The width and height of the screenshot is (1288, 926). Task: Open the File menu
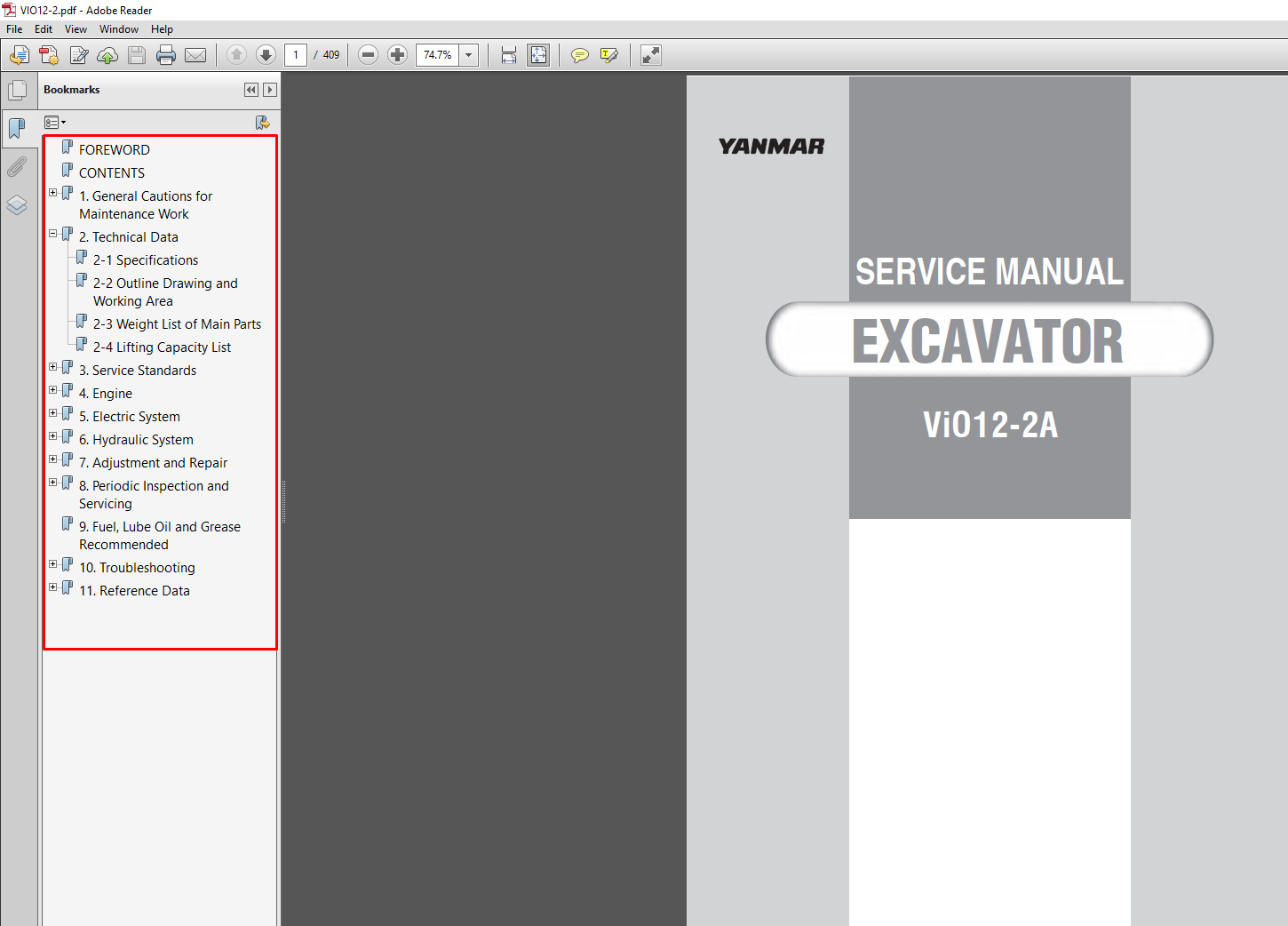14,29
